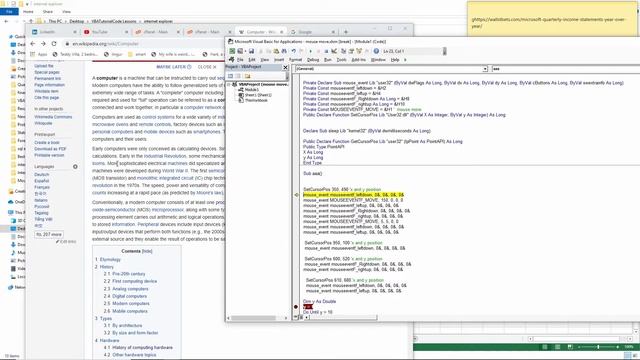The height and width of the screenshot is (360, 640).
Task: Open the Tools menu in VBA editor
Action: click(342, 60)
